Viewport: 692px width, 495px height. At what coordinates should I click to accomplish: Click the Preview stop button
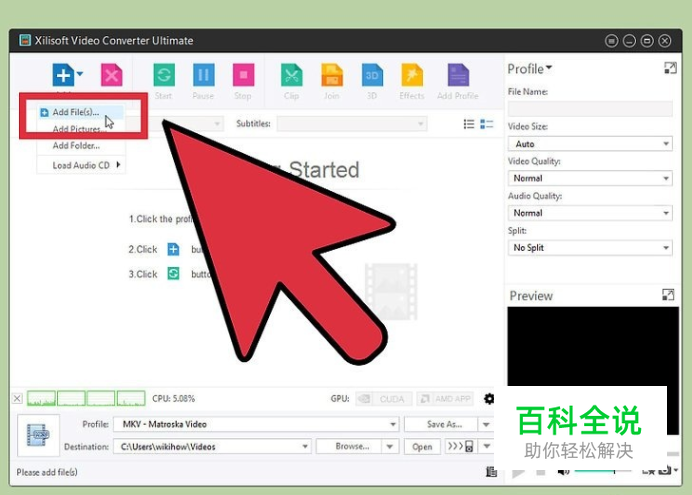pyautogui.click(x=541, y=472)
